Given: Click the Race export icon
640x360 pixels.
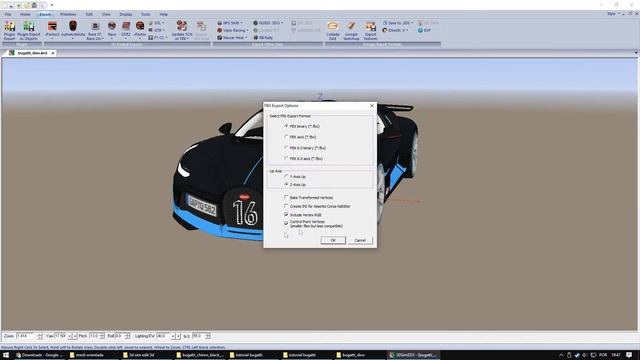Looking at the screenshot, I should tap(112, 29).
